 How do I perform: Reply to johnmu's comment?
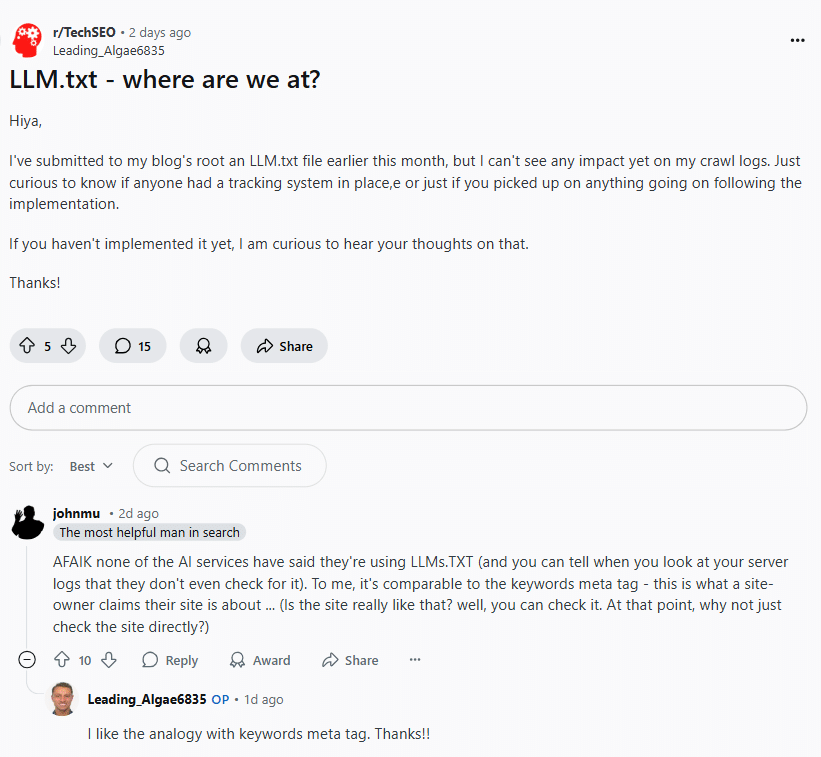(x=170, y=660)
